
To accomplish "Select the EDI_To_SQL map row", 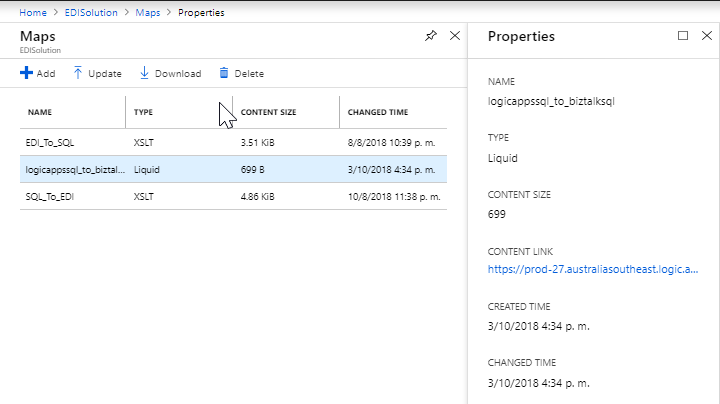I will pyautogui.click(x=233, y=142).
